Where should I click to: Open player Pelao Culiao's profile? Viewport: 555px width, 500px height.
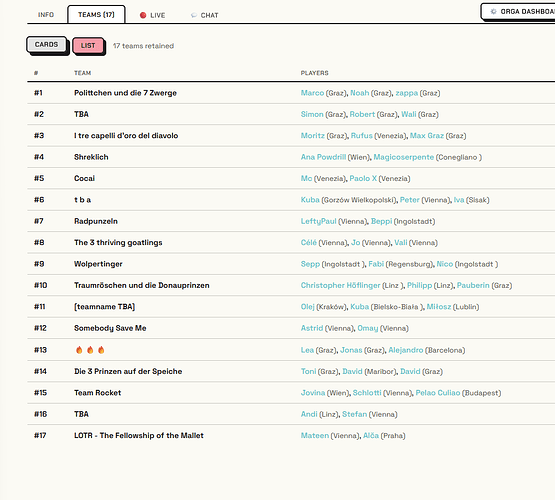click(438, 393)
